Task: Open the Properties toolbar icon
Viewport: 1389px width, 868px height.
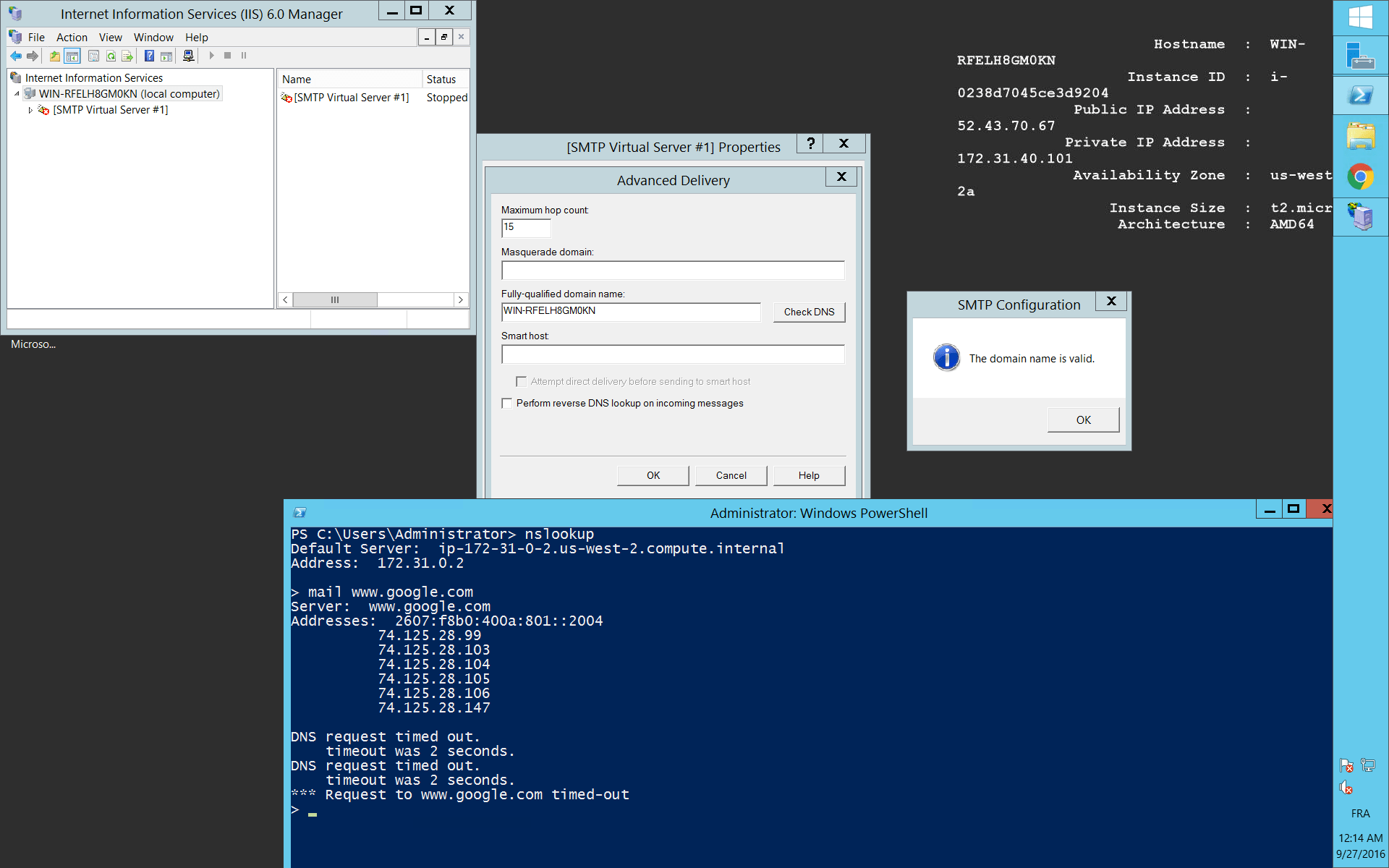Action: pos(93,56)
